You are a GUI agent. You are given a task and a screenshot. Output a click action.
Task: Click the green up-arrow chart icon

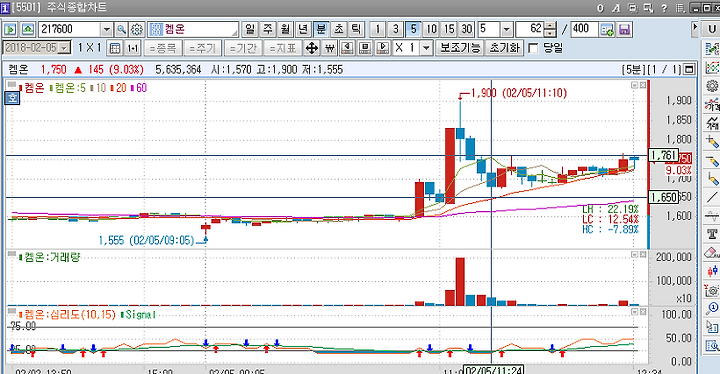pos(27,29)
